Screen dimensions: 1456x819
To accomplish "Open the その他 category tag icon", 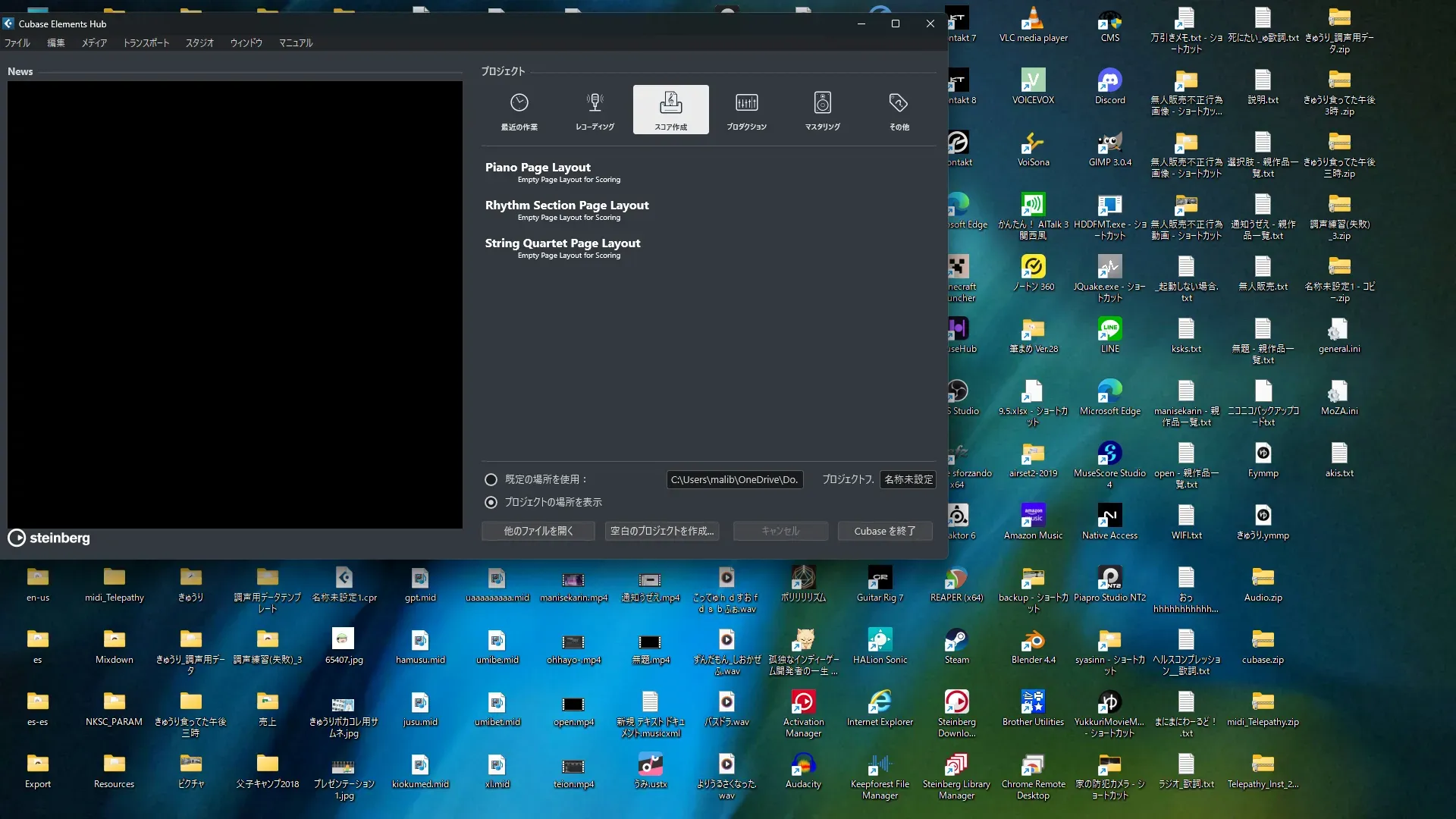I will pyautogui.click(x=899, y=110).
